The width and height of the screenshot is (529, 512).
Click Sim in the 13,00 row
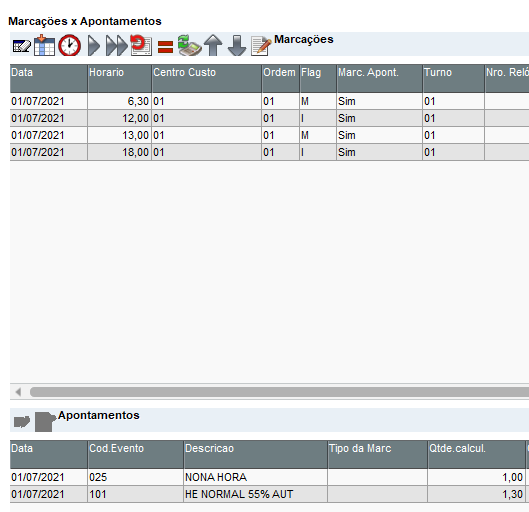[x=380, y=135]
